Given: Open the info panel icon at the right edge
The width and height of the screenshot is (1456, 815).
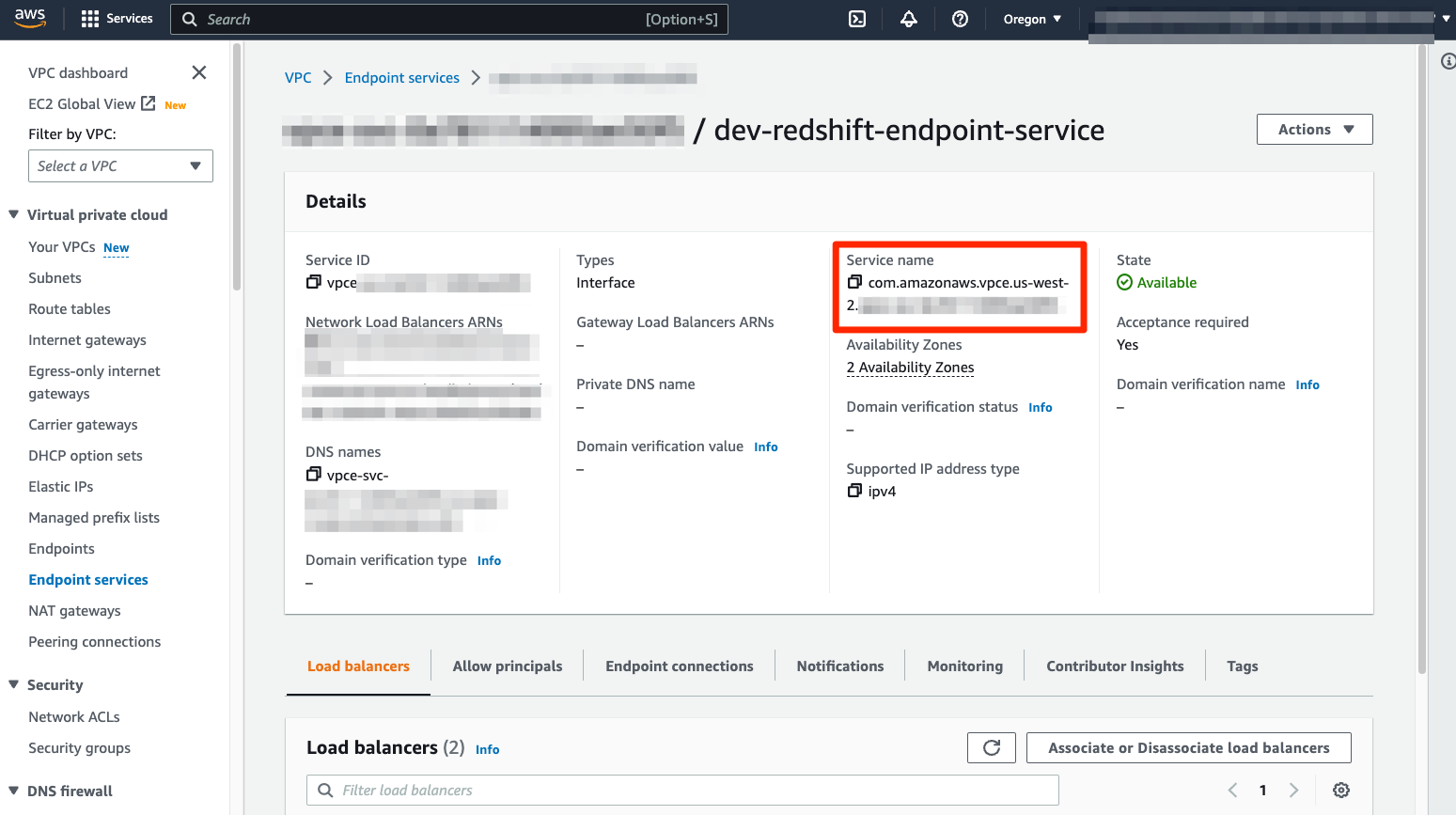Looking at the screenshot, I should click(1448, 61).
